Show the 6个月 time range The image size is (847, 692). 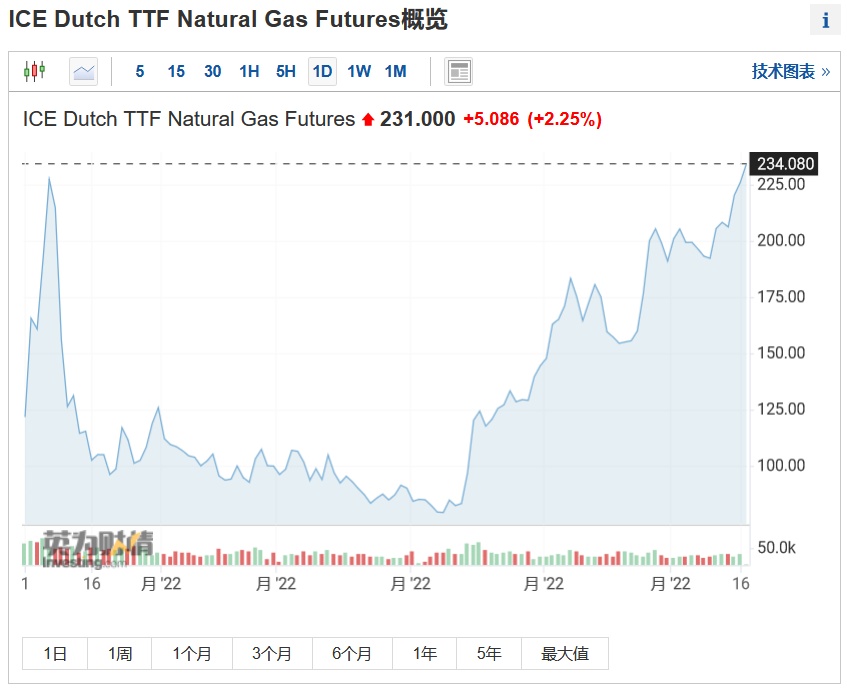coord(352,654)
